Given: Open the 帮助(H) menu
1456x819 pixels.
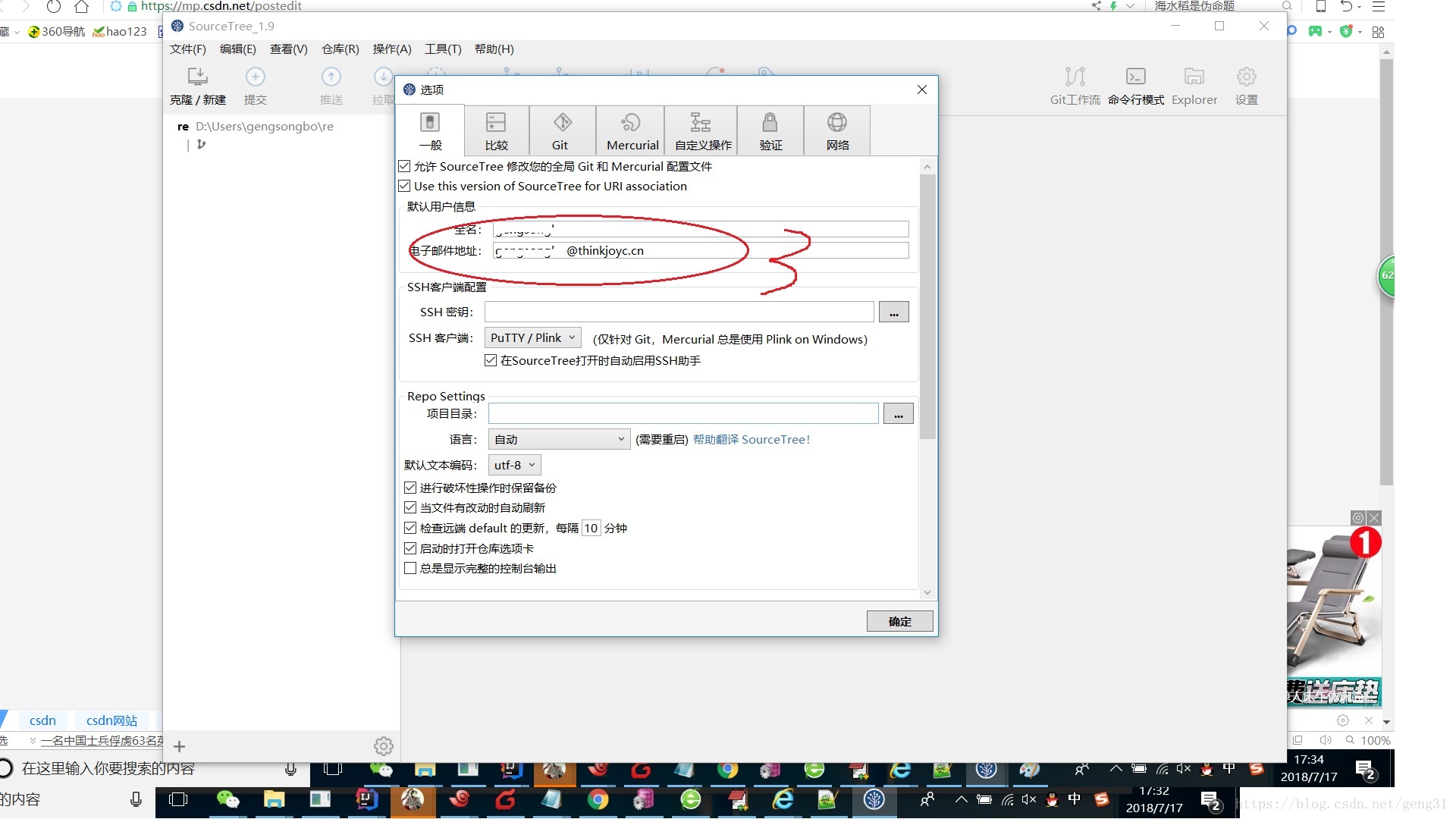Looking at the screenshot, I should pos(494,49).
